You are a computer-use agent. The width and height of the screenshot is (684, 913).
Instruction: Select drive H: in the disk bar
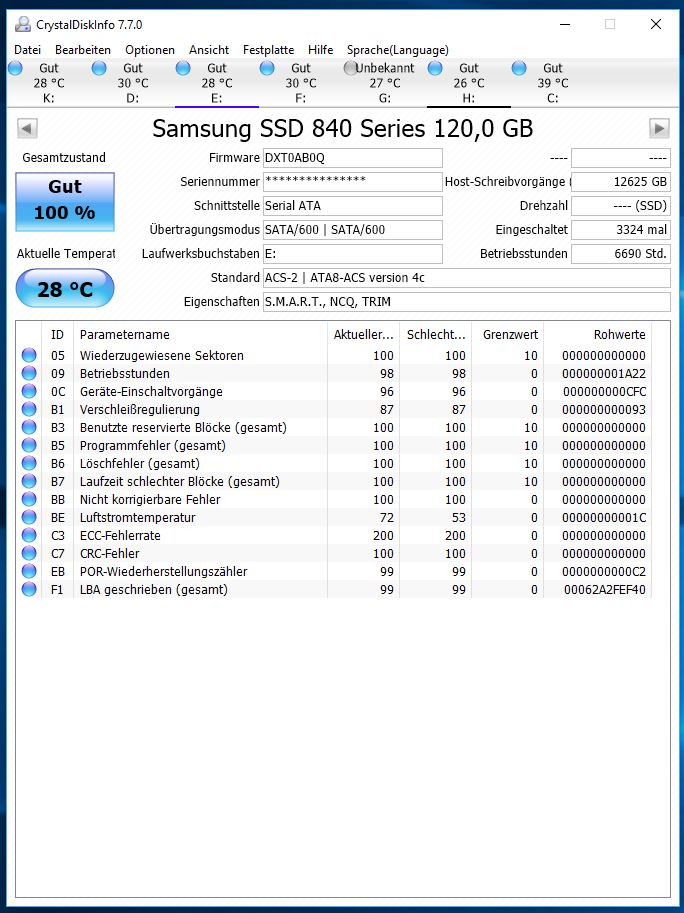(469, 83)
